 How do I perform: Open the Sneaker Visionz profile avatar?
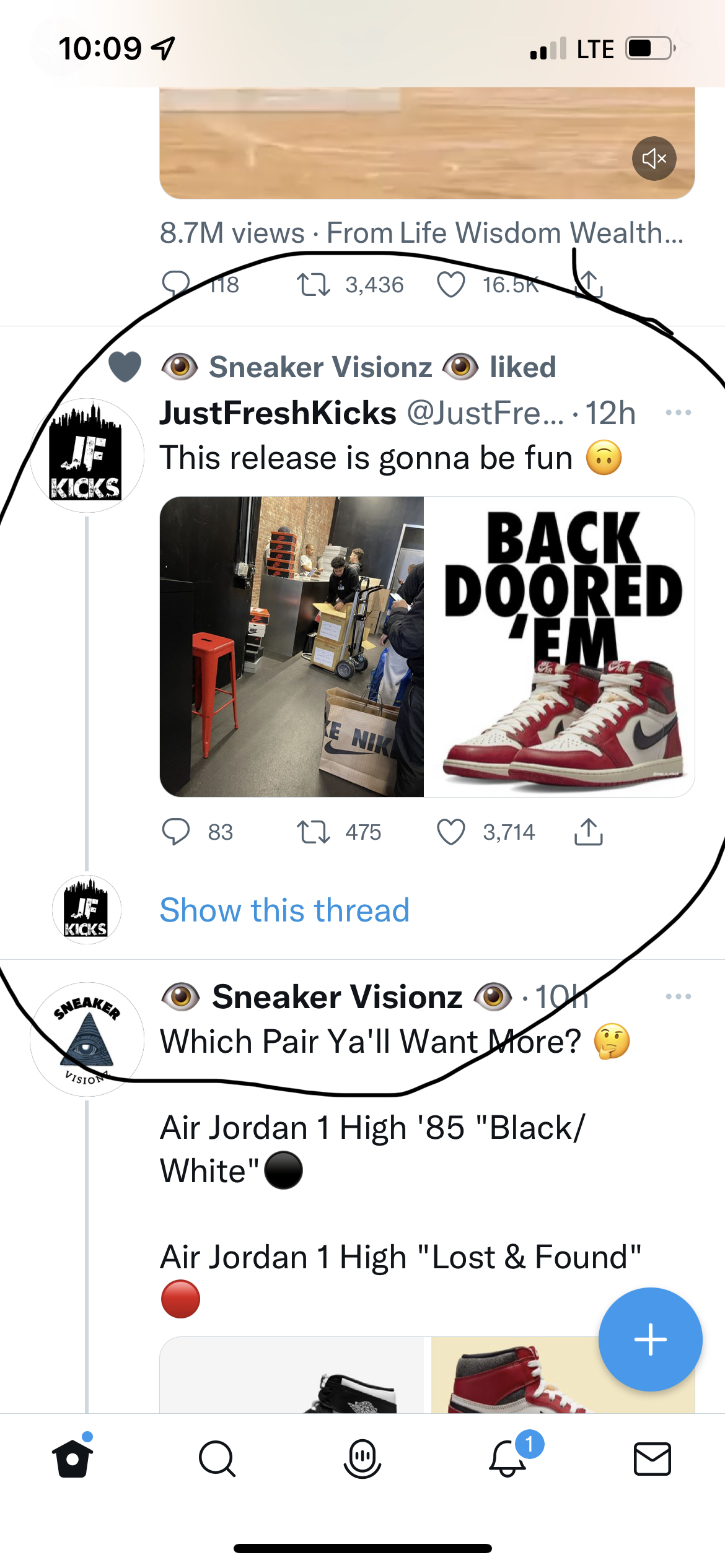[87, 1039]
